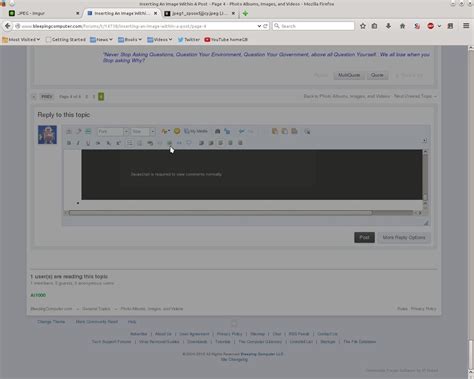Expand the News bookmarks folder

coord(101,40)
